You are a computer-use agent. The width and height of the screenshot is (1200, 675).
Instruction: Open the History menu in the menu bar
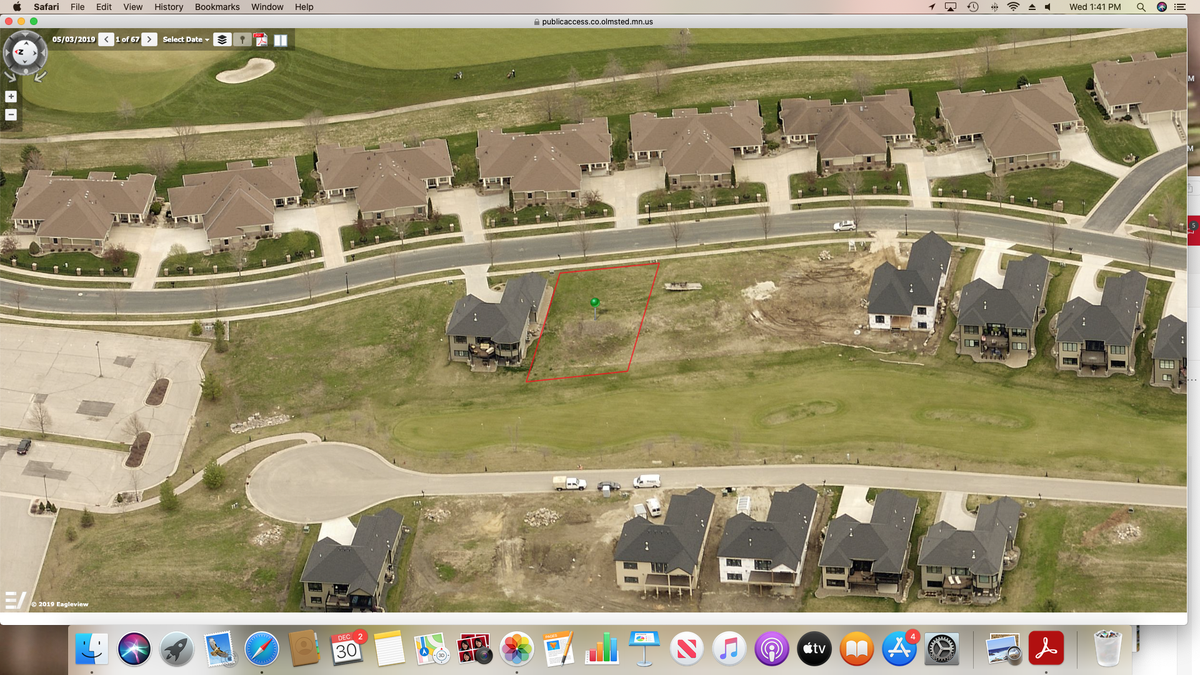click(168, 7)
